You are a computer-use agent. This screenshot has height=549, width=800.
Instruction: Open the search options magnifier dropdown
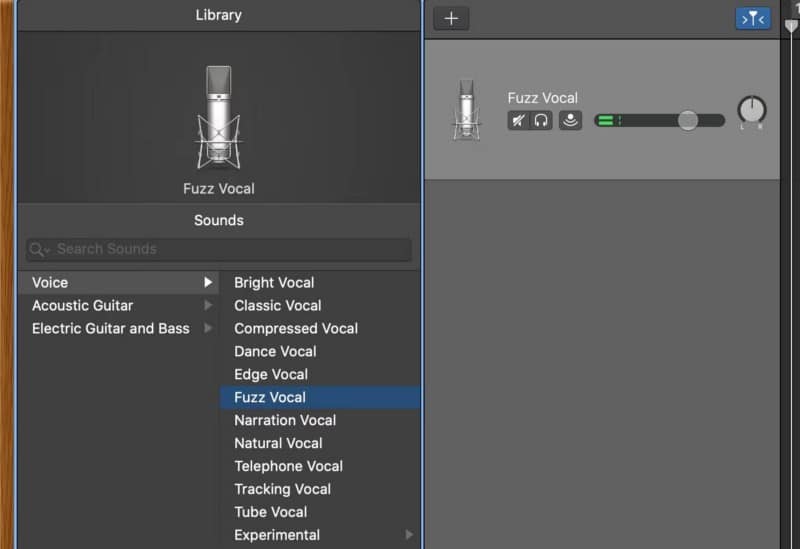click(39, 249)
